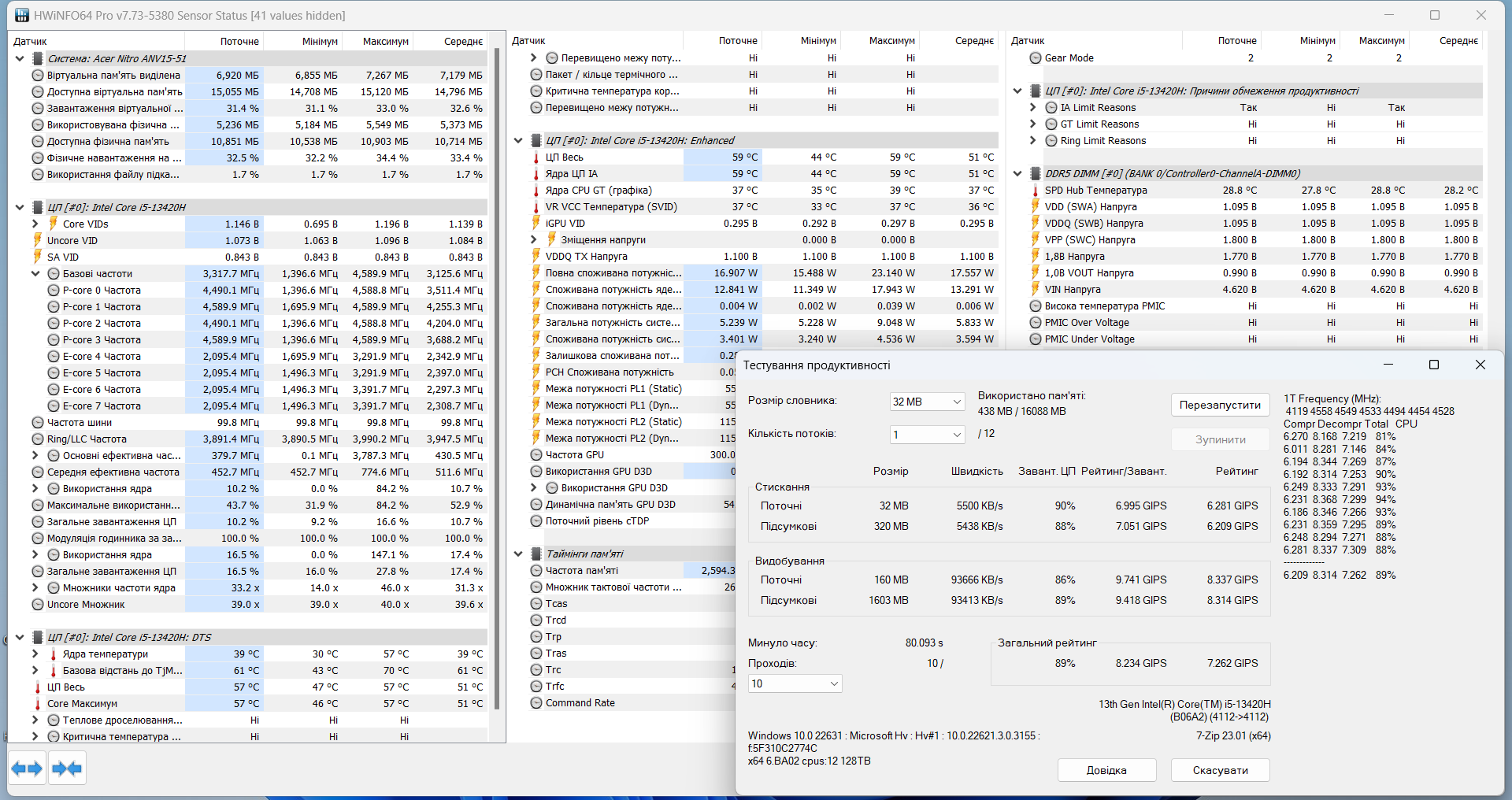Image resolution: width=1512 pixels, height=800 pixels.
Task: Click the circle icon next to Command Rate
Action: click(536, 702)
